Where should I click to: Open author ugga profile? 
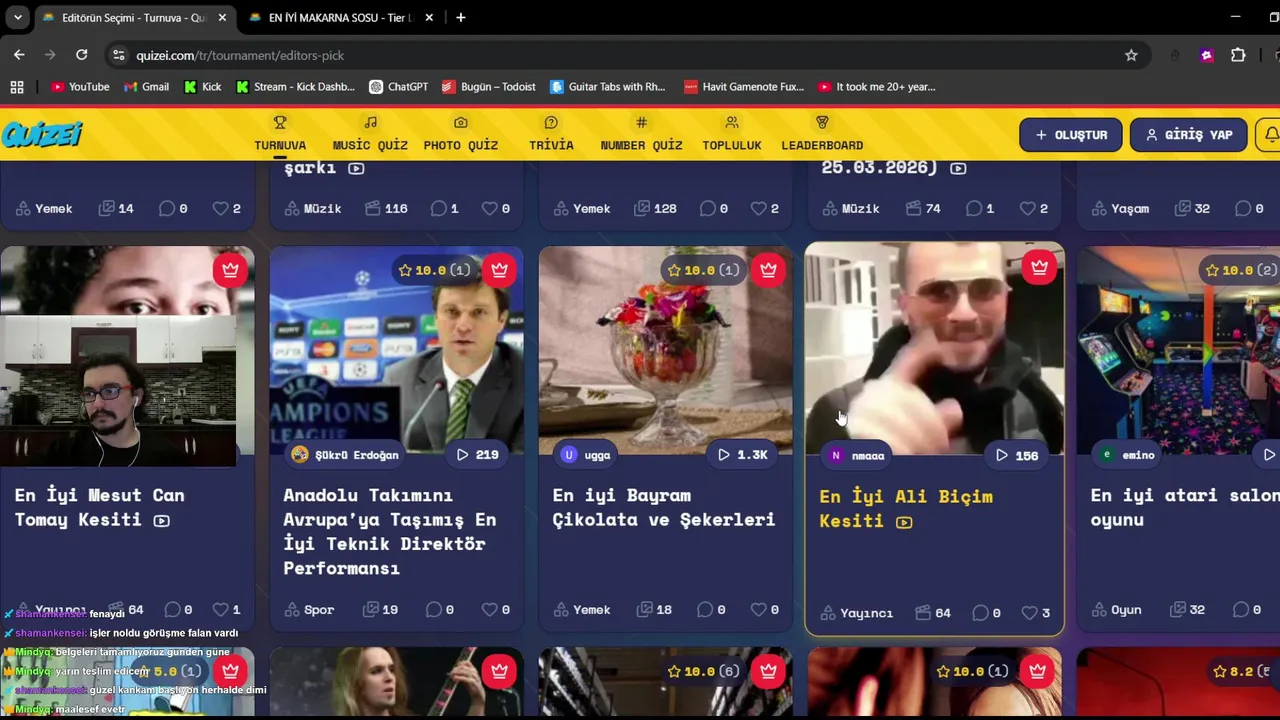[x=586, y=455]
